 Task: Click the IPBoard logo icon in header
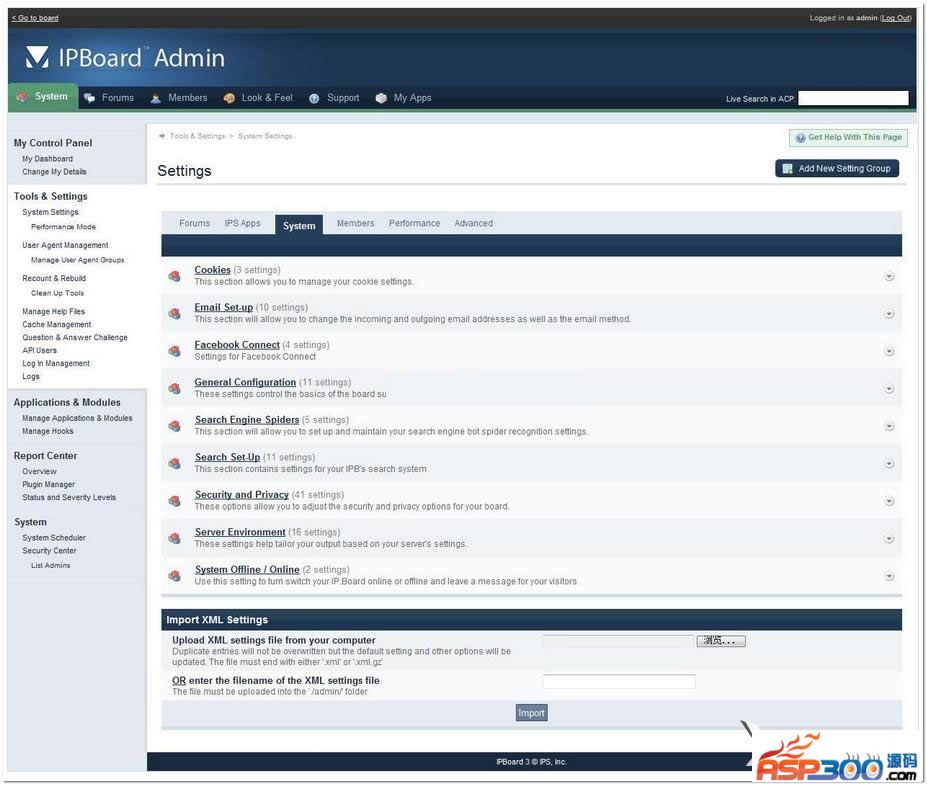pyautogui.click(x=37, y=57)
